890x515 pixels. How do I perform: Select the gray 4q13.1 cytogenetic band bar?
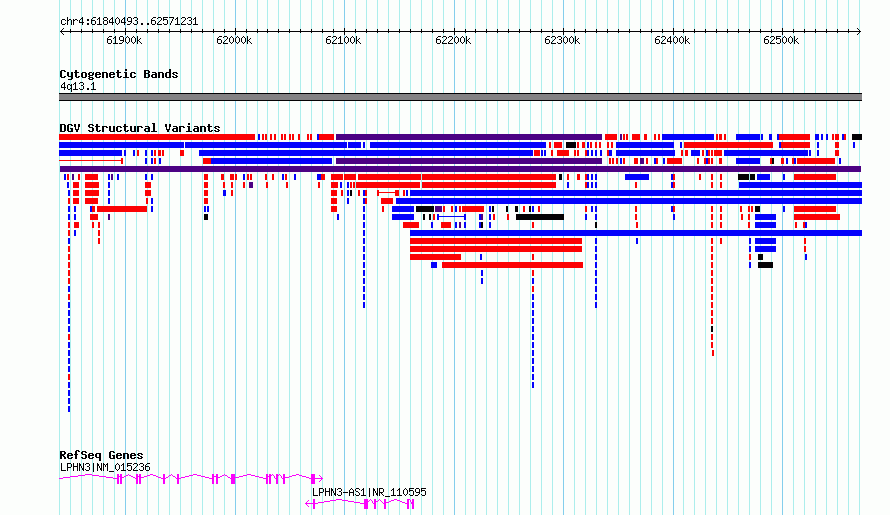click(x=460, y=97)
